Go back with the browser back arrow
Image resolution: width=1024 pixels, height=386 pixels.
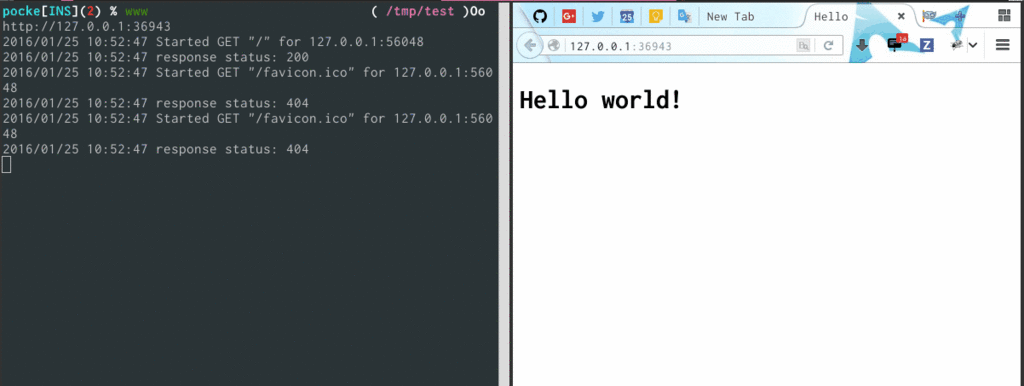[x=530, y=45]
